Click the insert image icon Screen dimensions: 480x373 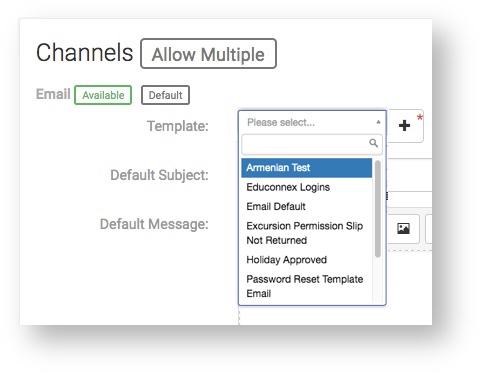pyautogui.click(x=403, y=229)
